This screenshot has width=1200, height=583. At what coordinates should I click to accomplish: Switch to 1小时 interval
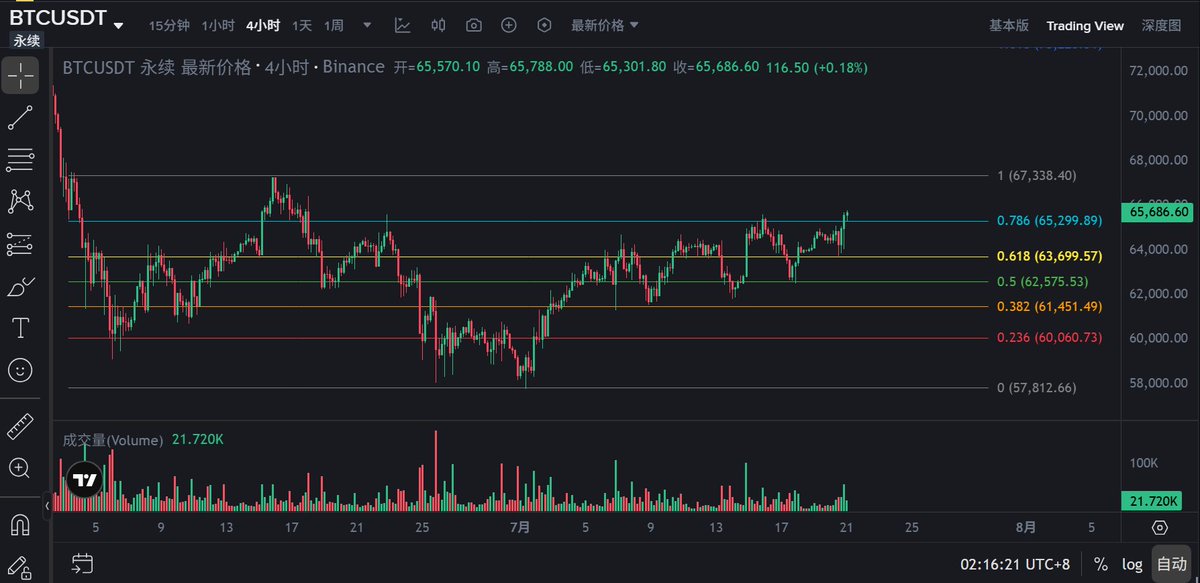pyautogui.click(x=218, y=25)
